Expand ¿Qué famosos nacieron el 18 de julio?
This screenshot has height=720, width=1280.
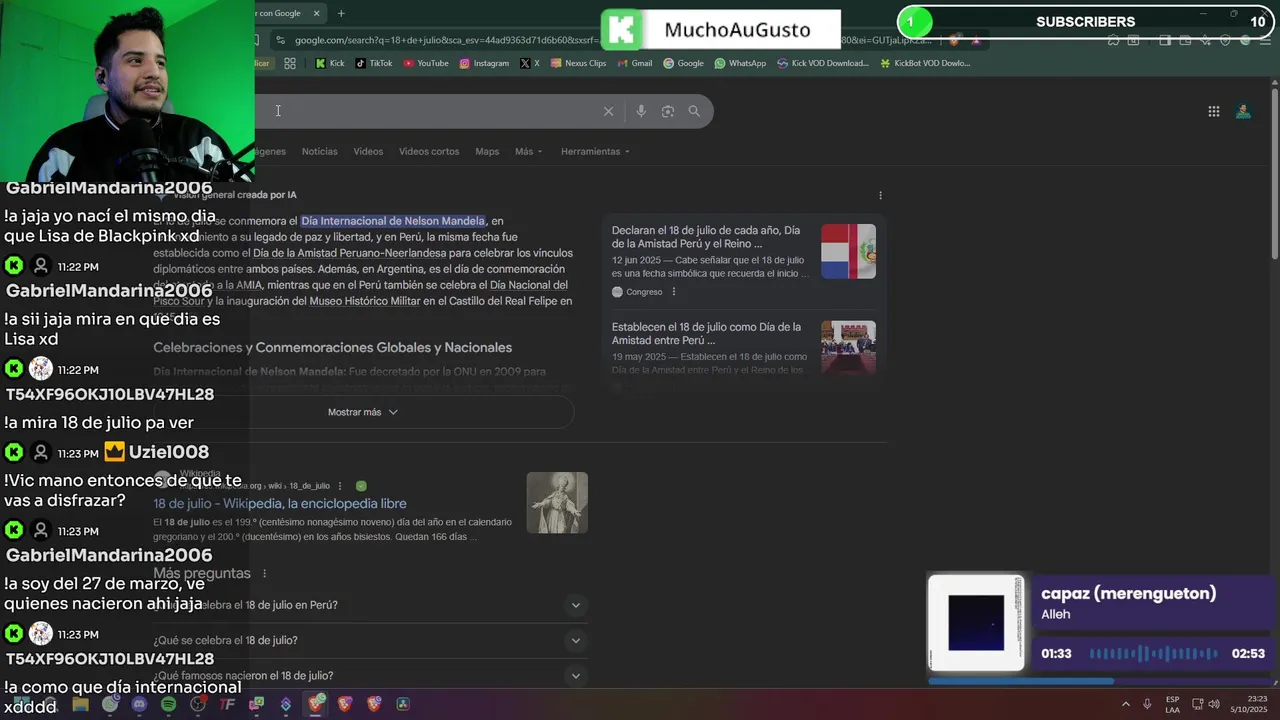point(370,676)
